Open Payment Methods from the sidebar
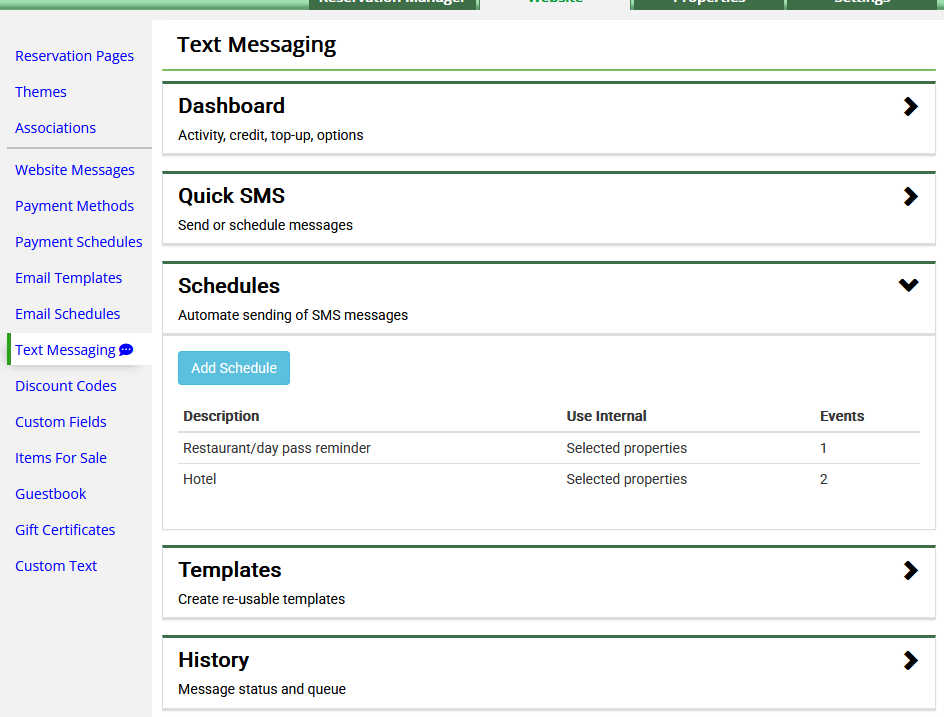 coord(74,206)
